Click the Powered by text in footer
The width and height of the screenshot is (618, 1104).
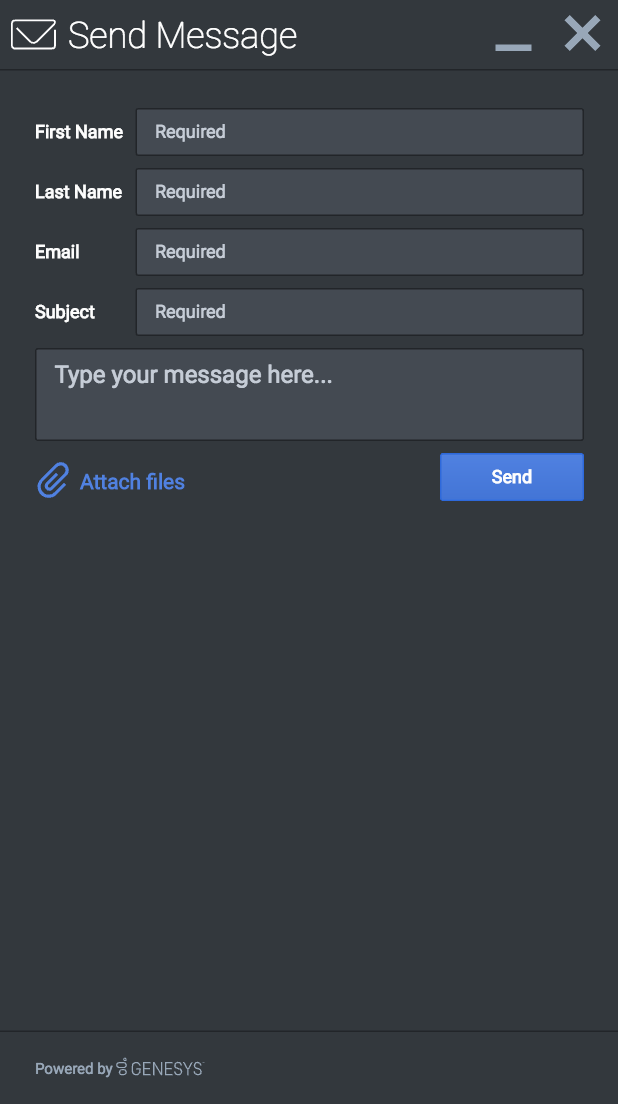click(73, 1069)
